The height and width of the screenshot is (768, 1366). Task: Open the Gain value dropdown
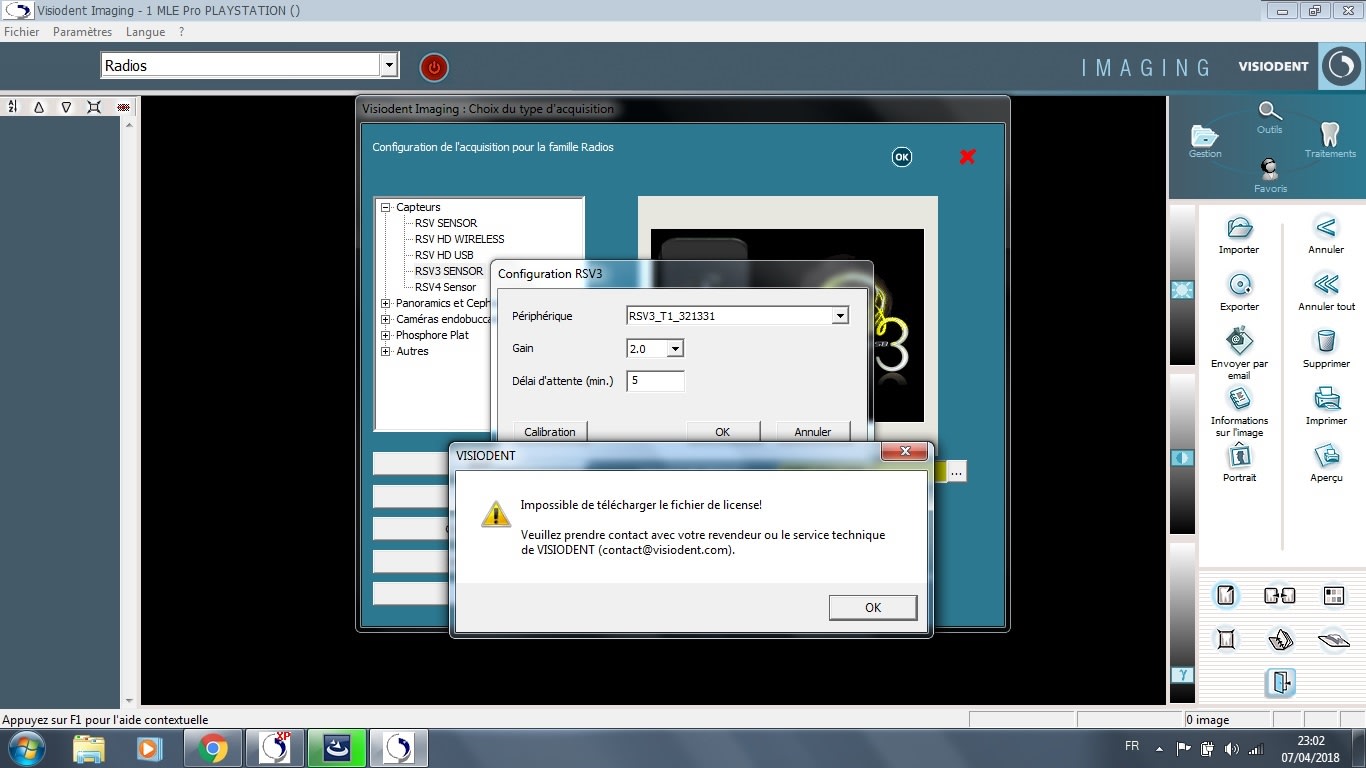(675, 348)
